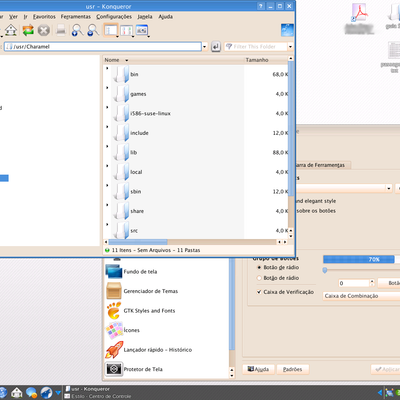Click the include folder icon
The width and height of the screenshot is (400, 400).
121,133
